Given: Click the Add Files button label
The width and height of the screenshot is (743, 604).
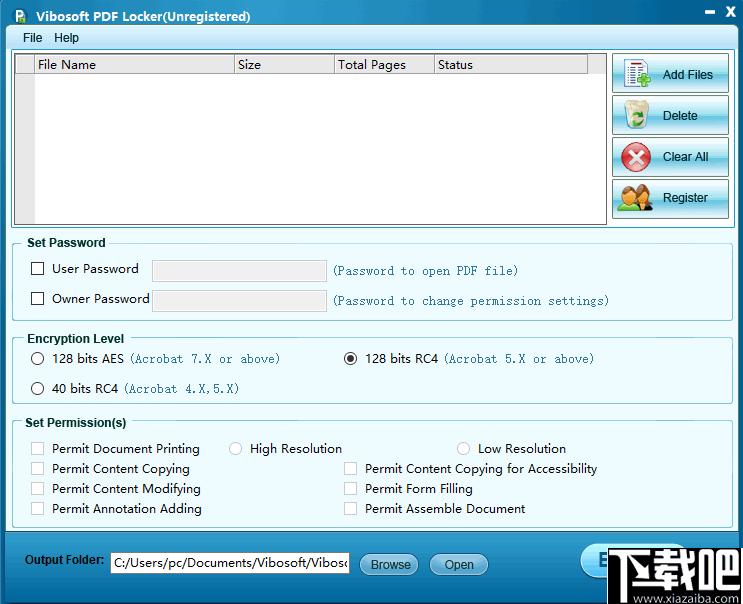Looking at the screenshot, I should coord(688,74).
